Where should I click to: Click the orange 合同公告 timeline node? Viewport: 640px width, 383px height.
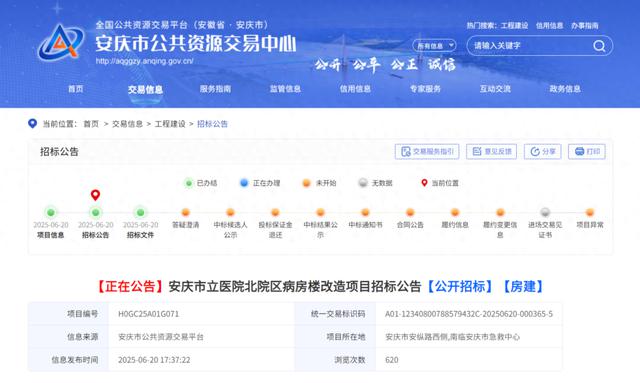(410, 212)
